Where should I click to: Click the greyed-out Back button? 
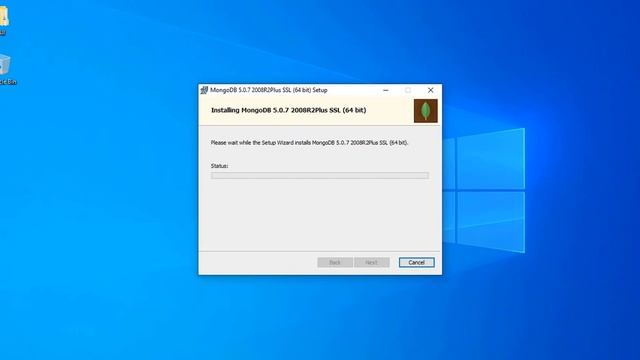coord(335,262)
